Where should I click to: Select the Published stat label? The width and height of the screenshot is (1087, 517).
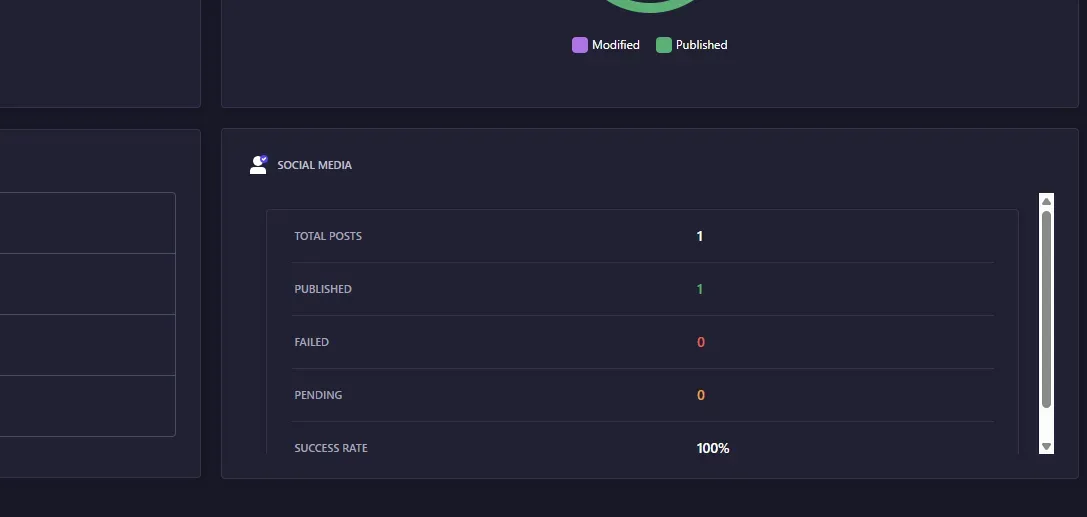click(323, 289)
